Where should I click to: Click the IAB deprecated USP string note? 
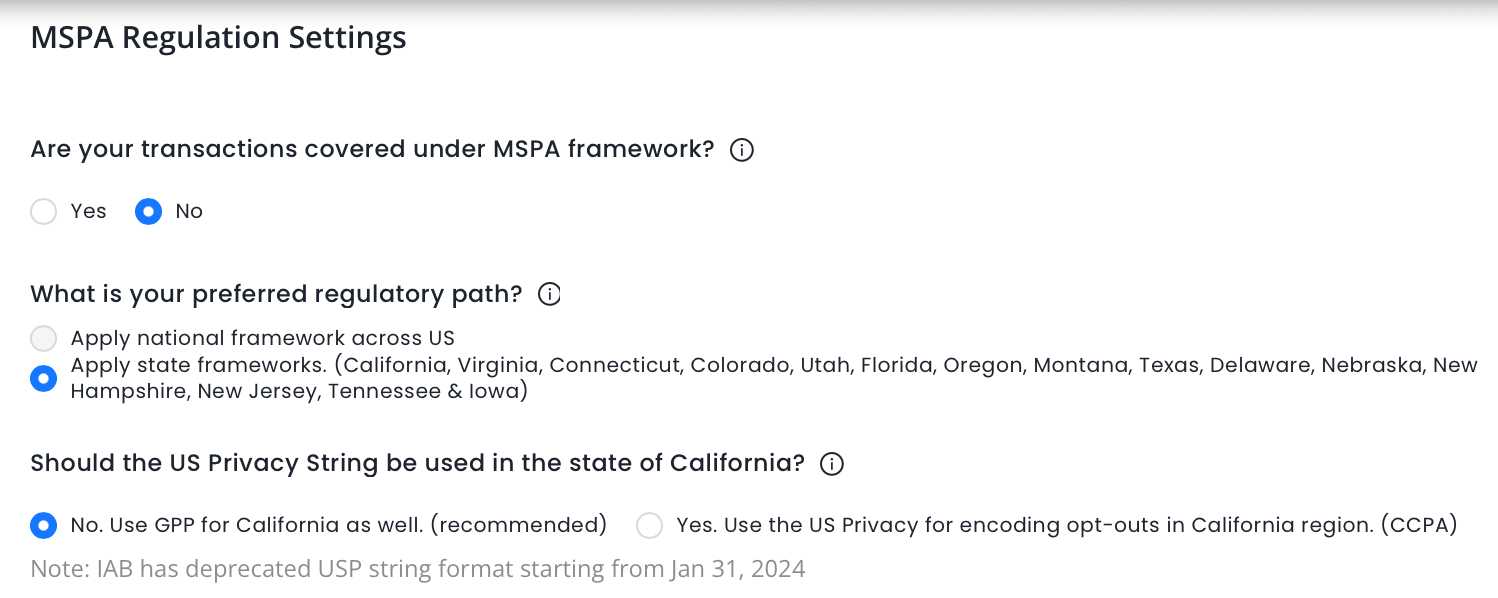[417, 570]
